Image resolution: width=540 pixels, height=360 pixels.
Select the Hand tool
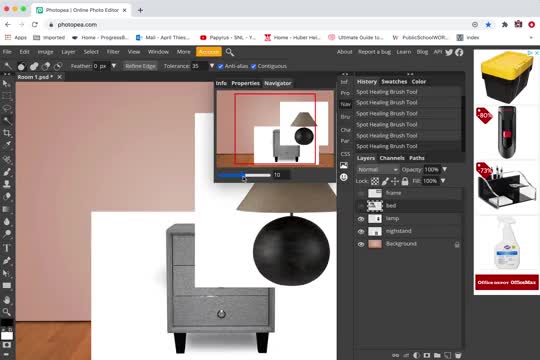(7, 299)
